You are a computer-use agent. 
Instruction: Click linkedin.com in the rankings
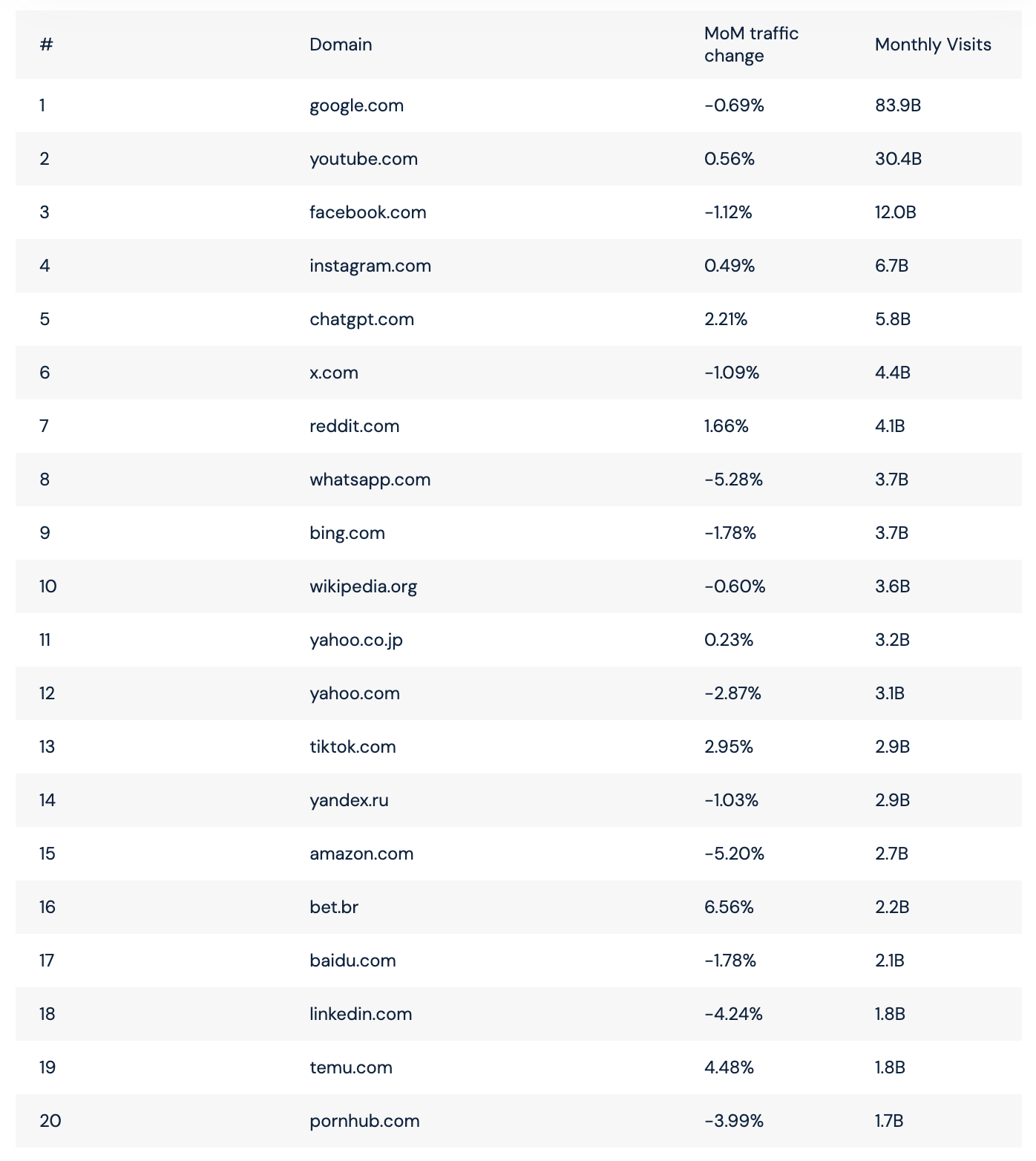361,1014
